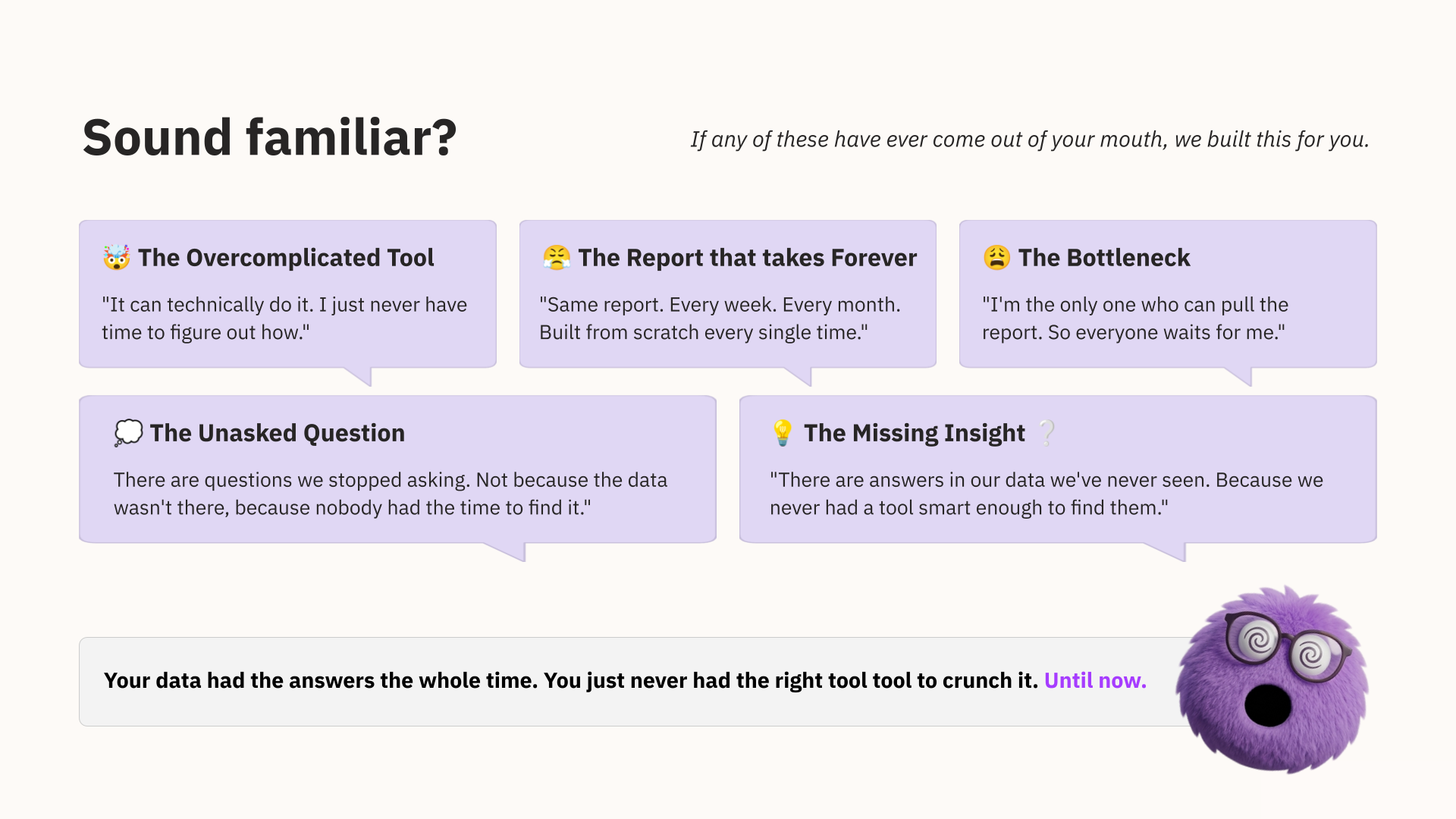Click the 'Sound familiar?' title
The width and height of the screenshot is (1456, 819).
click(x=269, y=138)
